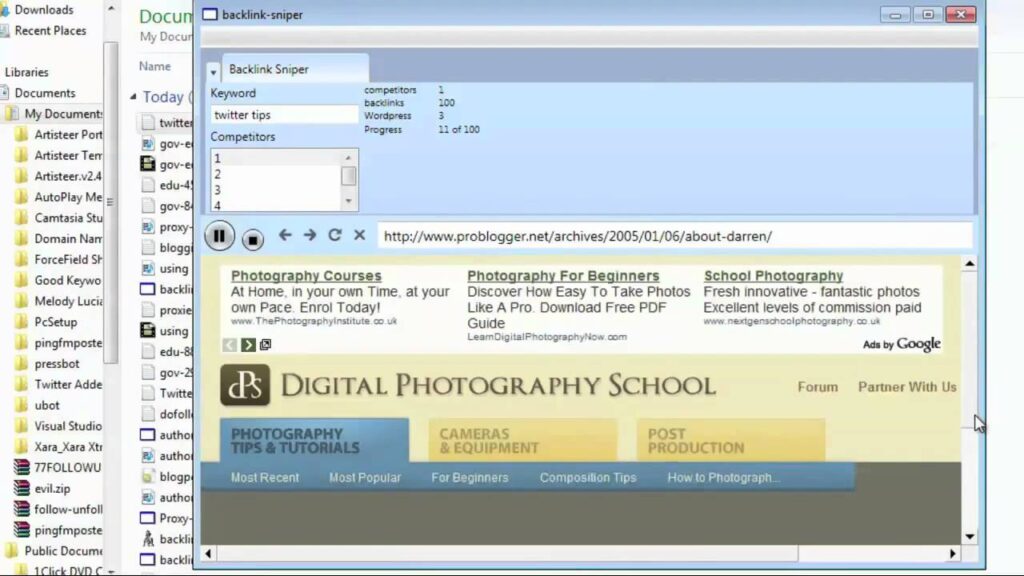
Task: Go forward in embedded browser
Action: [310, 235]
